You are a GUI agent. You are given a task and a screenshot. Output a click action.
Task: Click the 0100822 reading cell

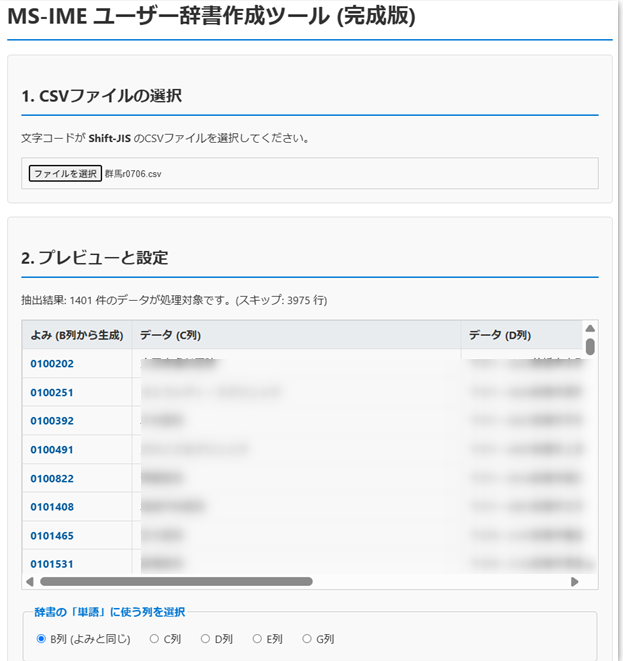(x=77, y=478)
